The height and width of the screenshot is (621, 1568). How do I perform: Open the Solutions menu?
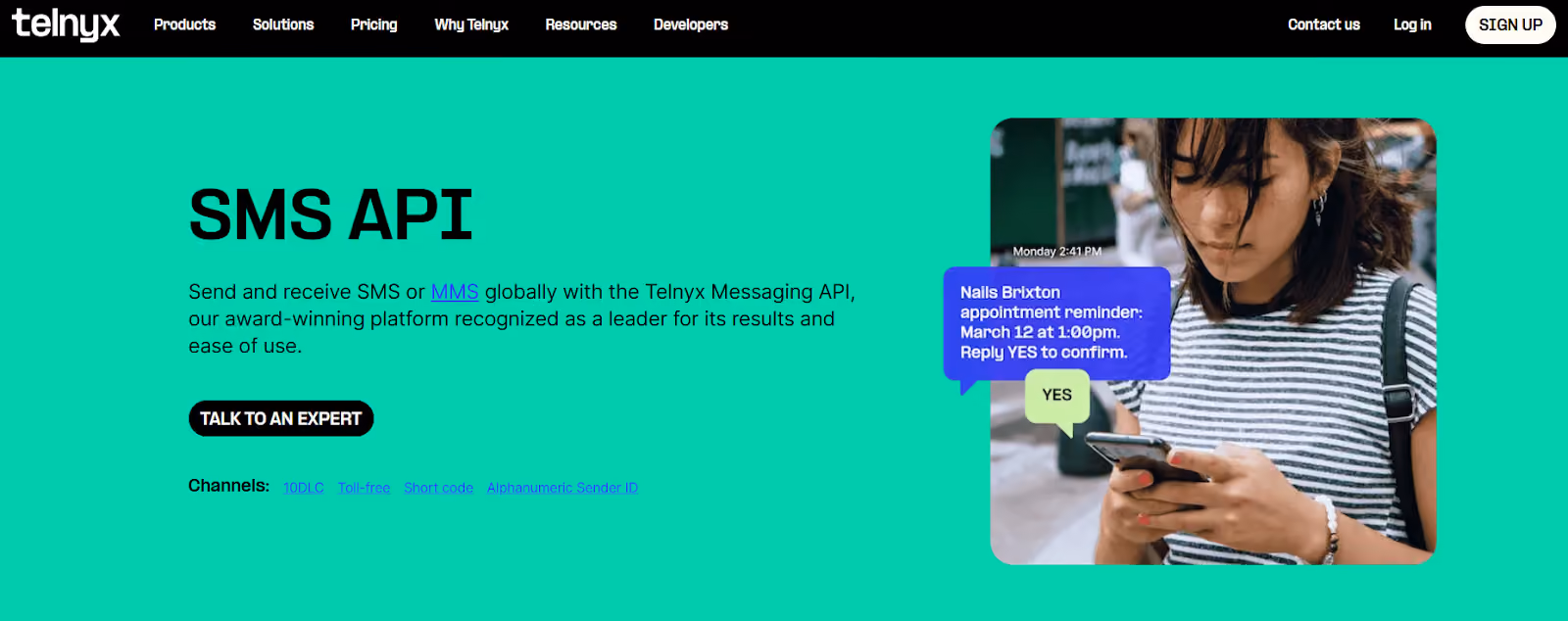[283, 24]
